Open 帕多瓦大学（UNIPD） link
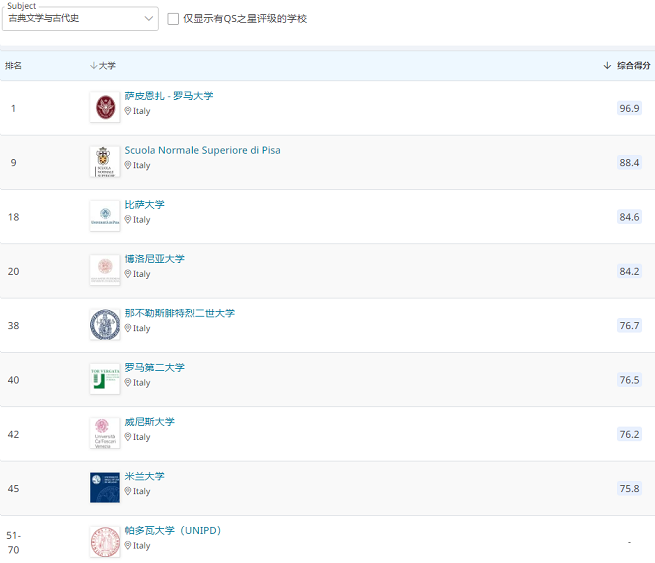 (173, 530)
